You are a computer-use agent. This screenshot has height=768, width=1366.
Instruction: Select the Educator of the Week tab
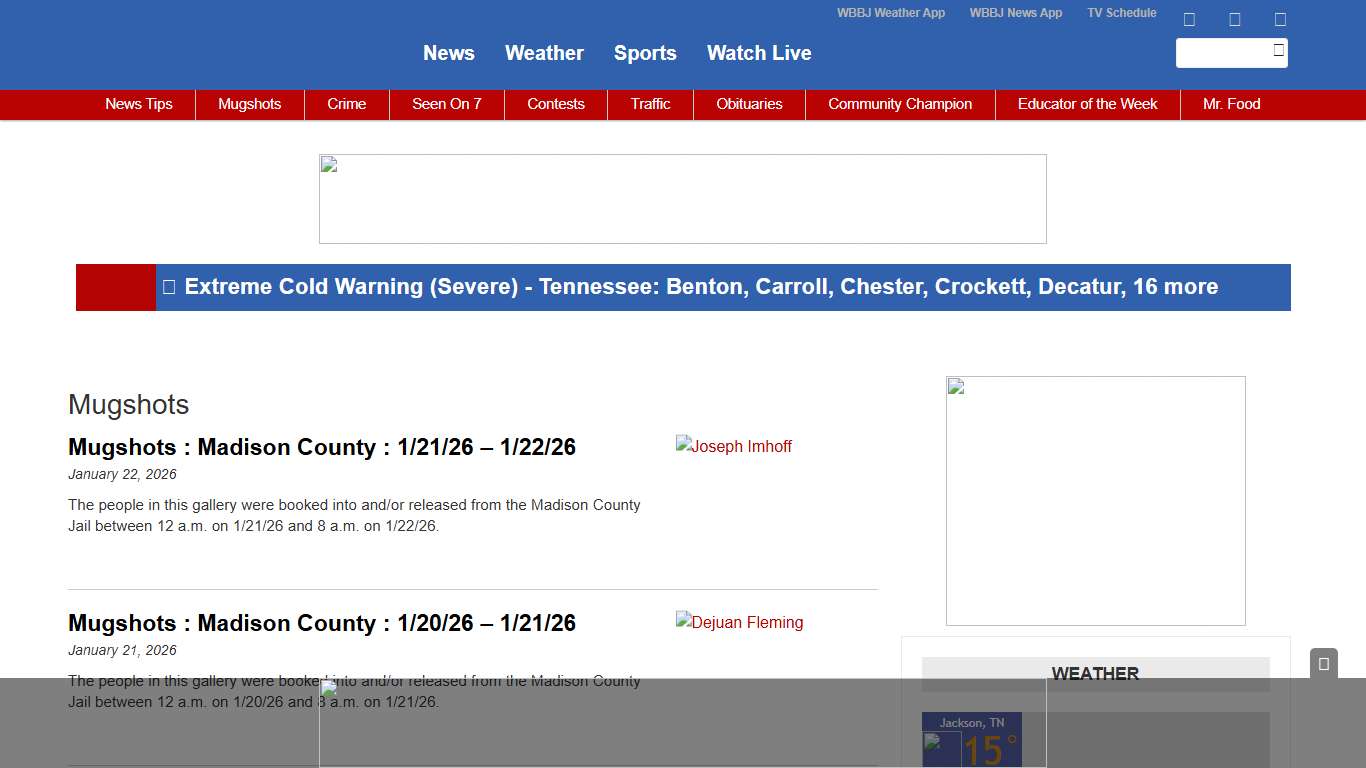coord(1087,104)
